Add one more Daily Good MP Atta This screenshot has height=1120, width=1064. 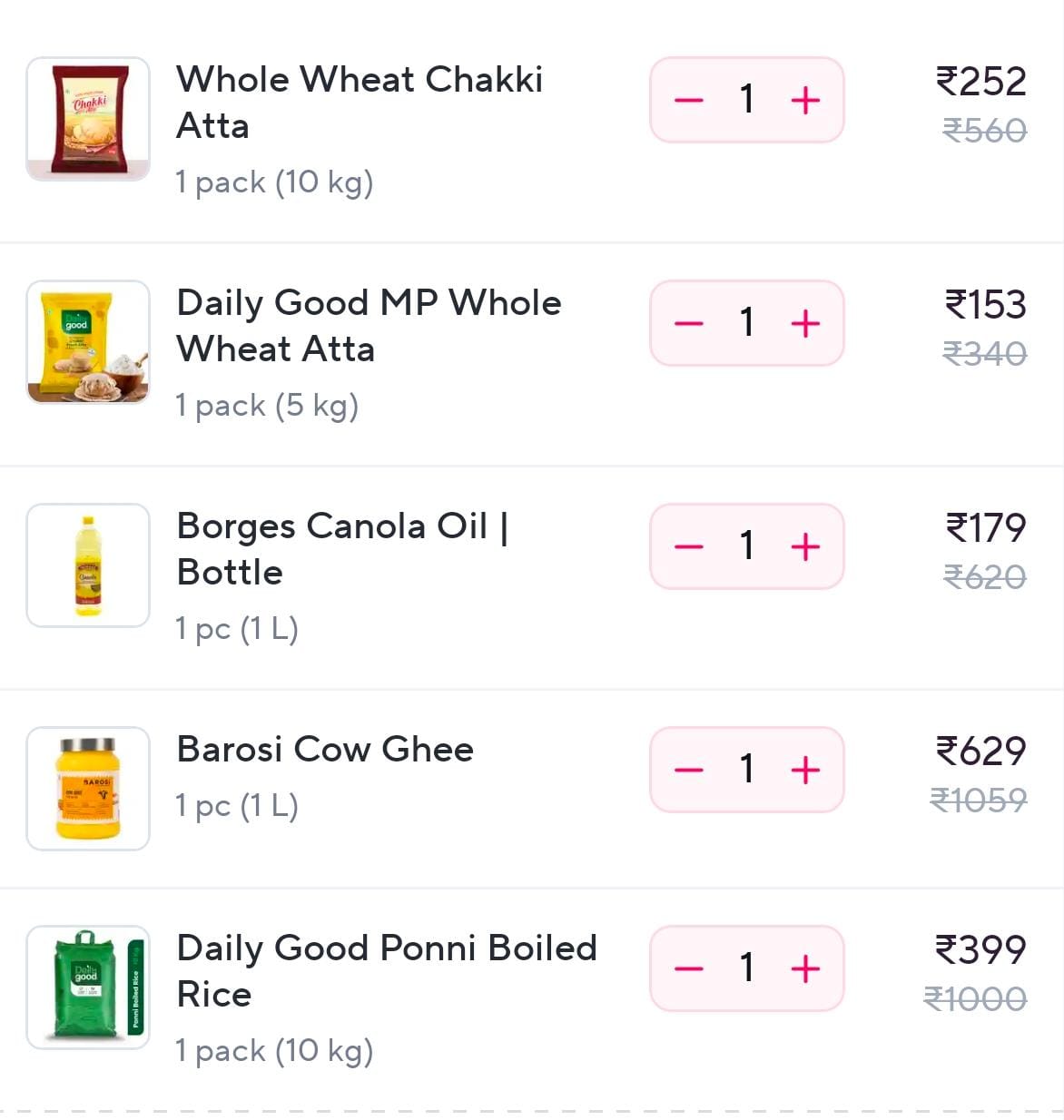coord(805,323)
